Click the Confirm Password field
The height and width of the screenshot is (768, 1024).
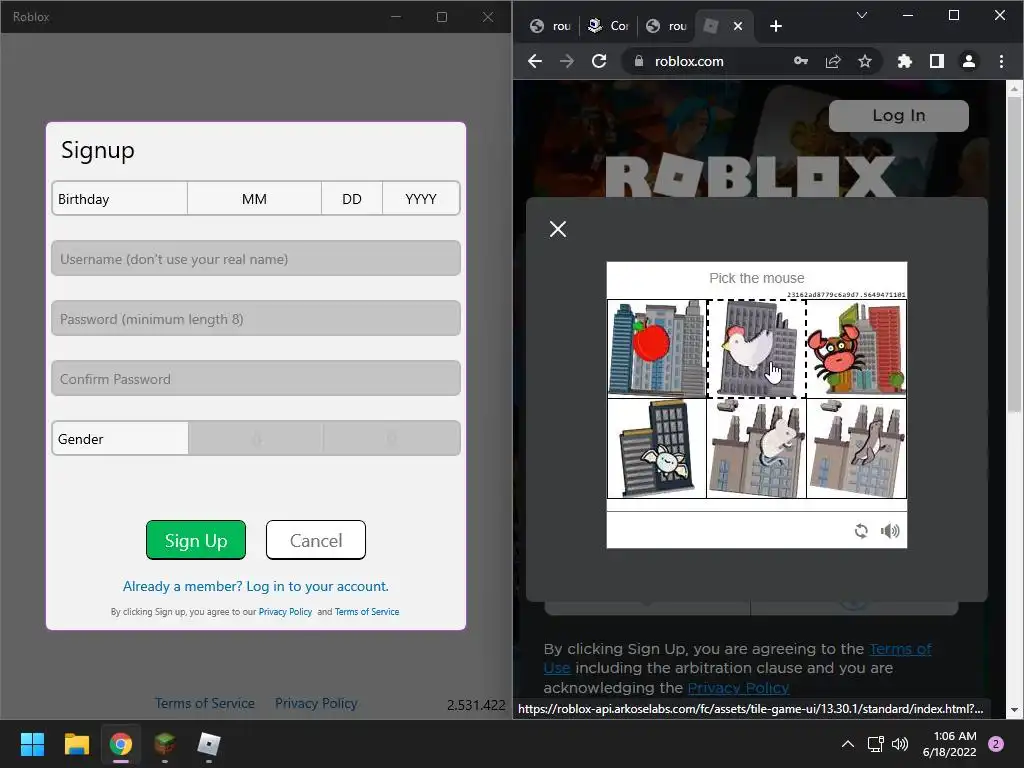(x=256, y=379)
